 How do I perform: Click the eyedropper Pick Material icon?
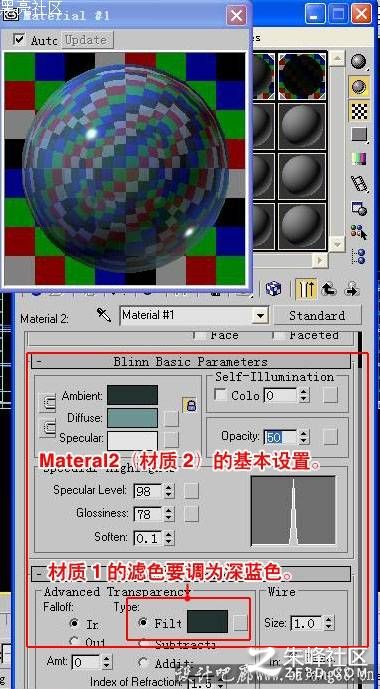coord(104,315)
